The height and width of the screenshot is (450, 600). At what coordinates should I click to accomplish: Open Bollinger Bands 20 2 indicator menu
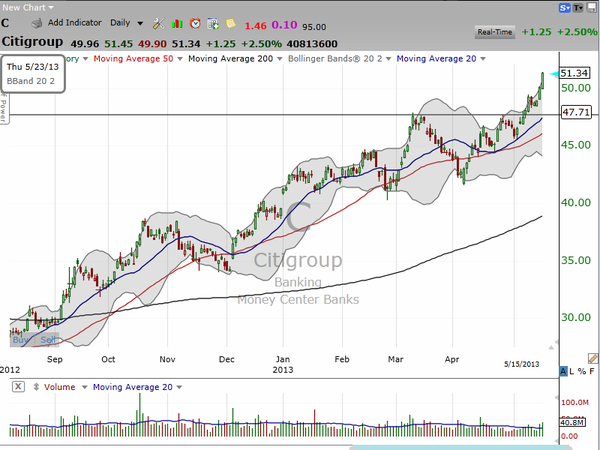click(x=339, y=59)
